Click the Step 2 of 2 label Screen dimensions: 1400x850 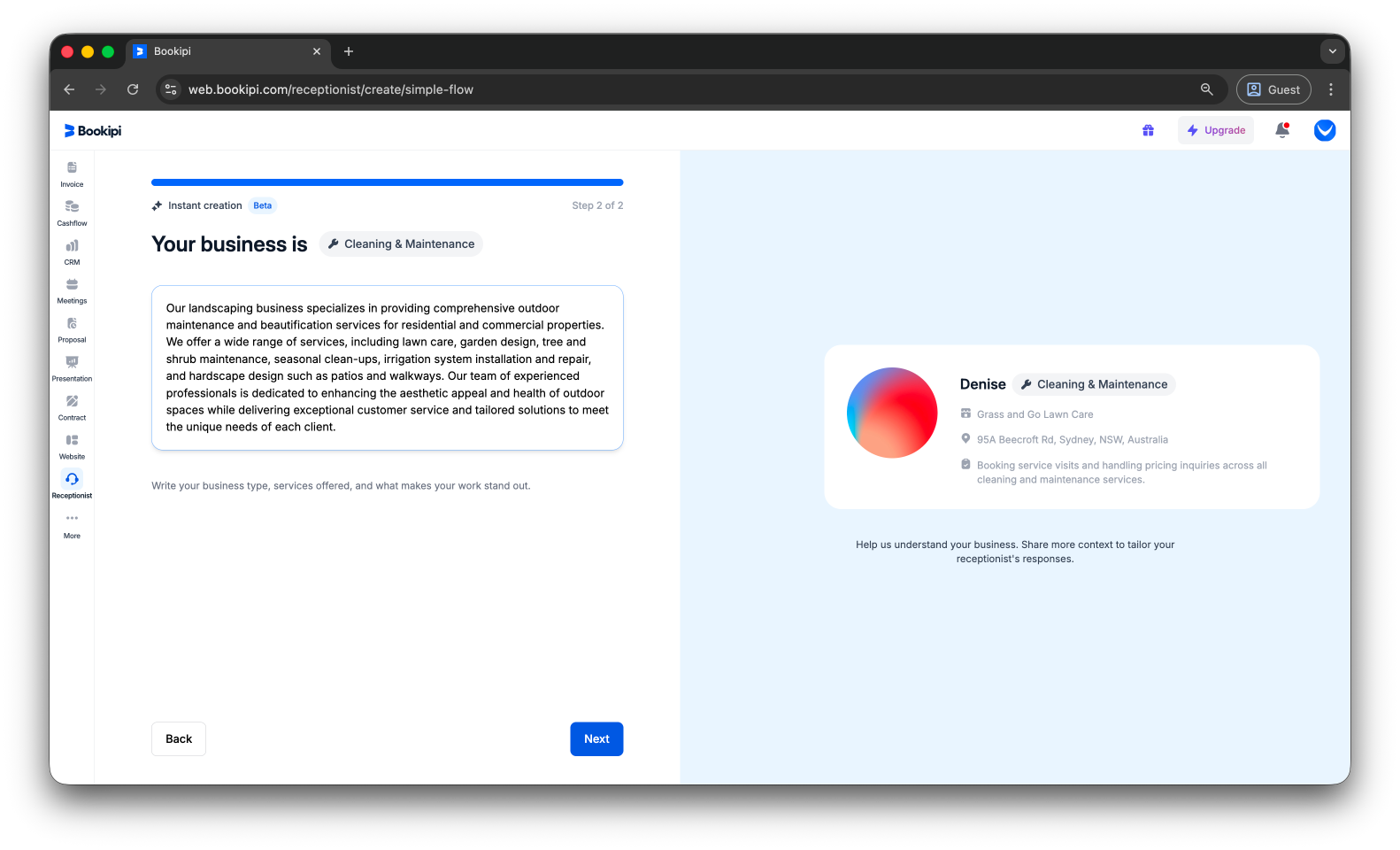pos(597,205)
